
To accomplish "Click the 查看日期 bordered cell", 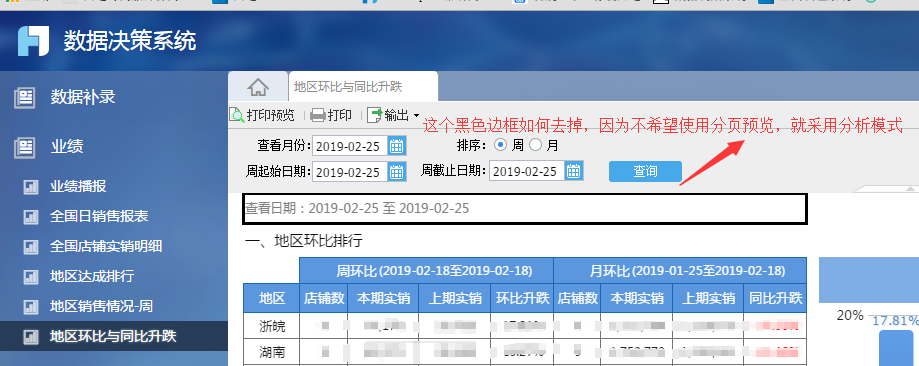I will click(525, 208).
